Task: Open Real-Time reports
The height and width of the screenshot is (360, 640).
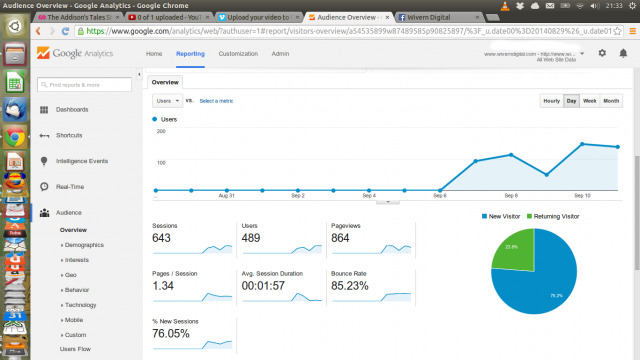Action: coord(70,187)
